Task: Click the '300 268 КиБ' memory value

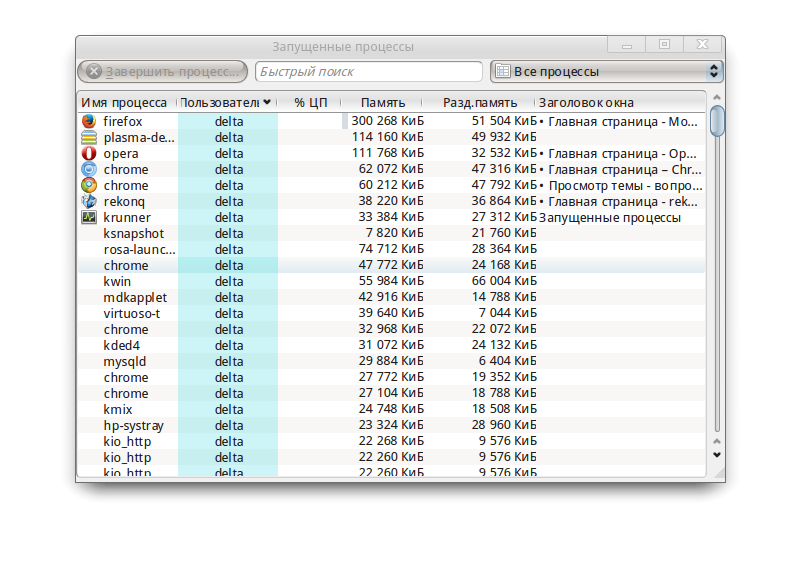Action: click(387, 121)
